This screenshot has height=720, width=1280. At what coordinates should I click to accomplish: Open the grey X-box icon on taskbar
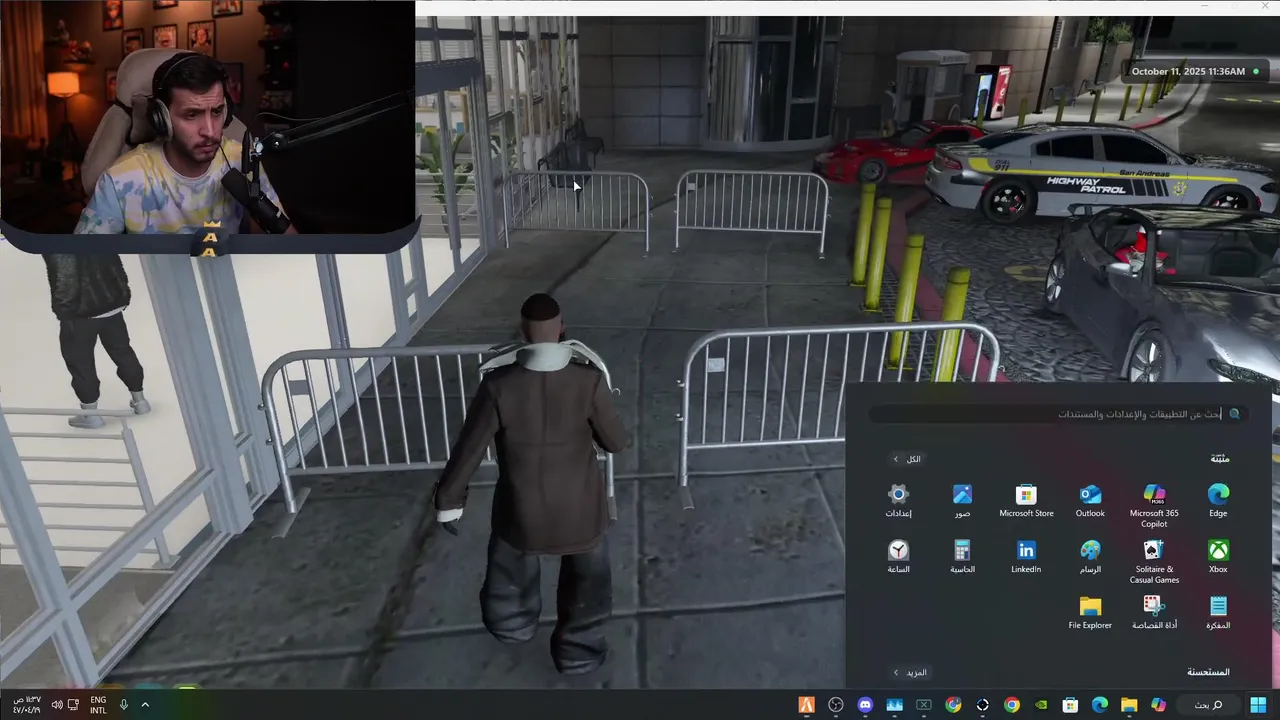coord(924,705)
